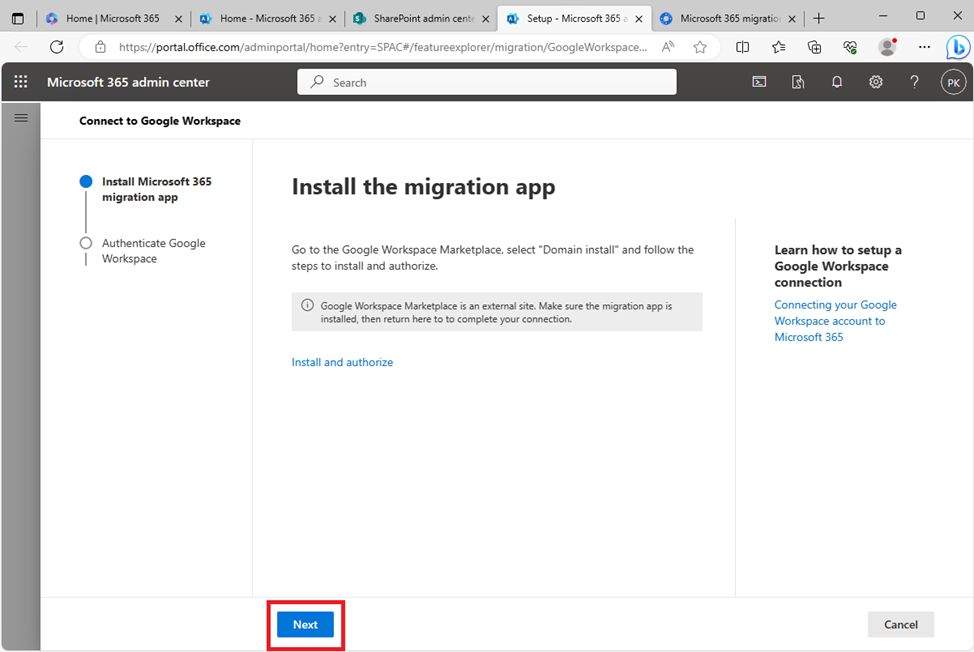Click the Cancel button

[x=900, y=624]
